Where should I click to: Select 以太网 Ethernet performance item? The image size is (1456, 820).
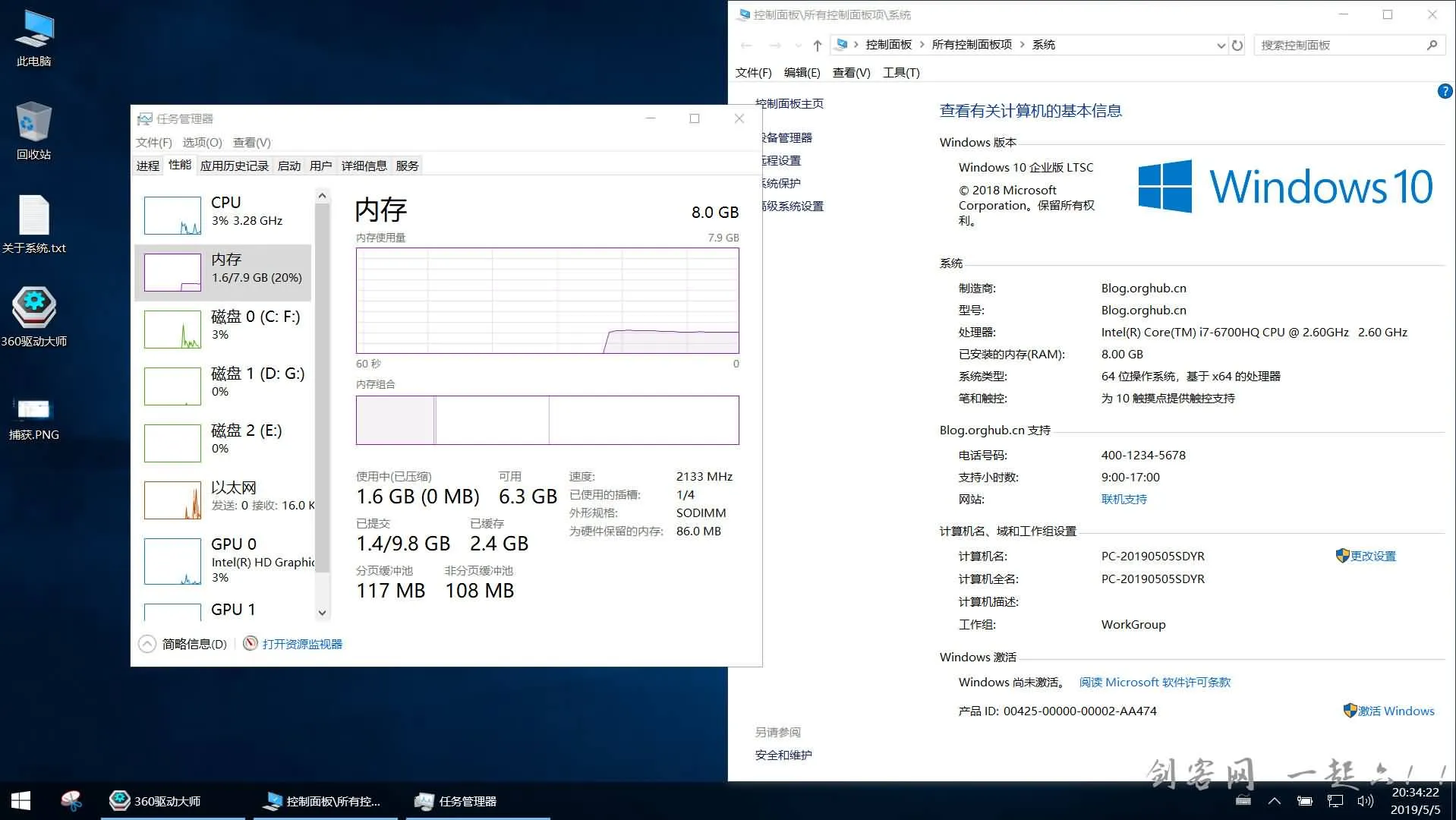point(224,500)
